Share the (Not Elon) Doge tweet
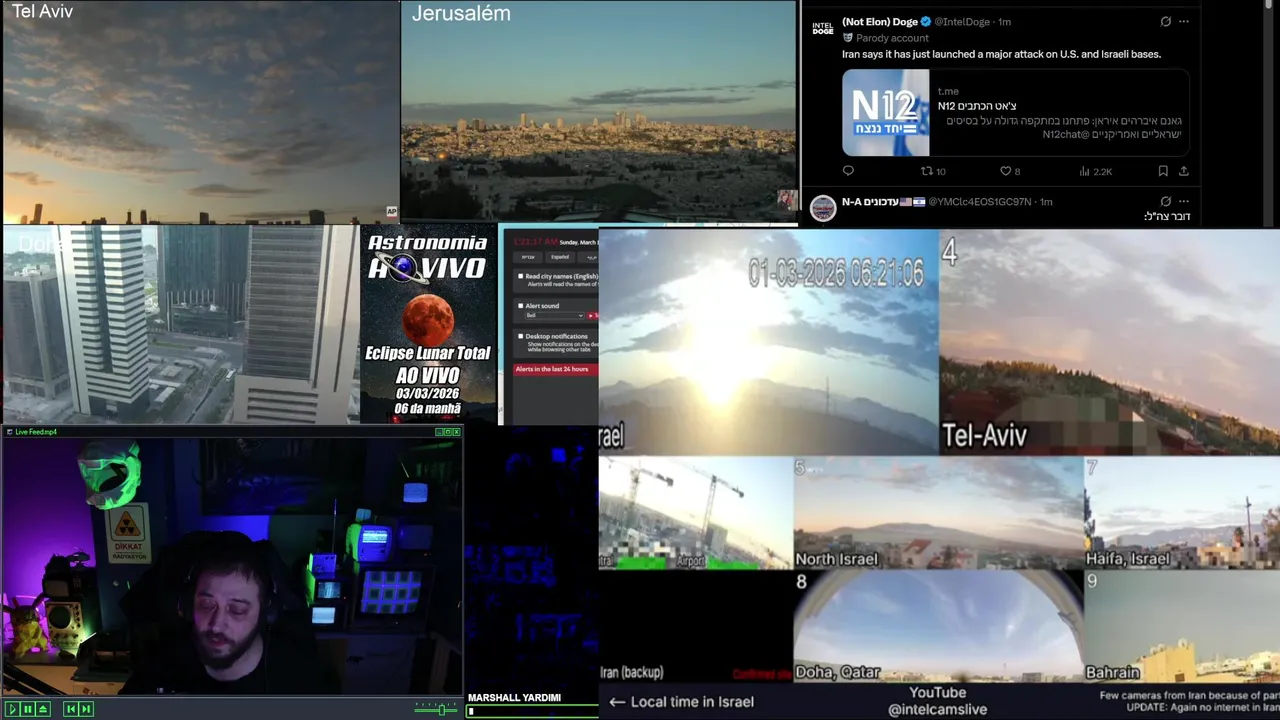The image size is (1280, 720). point(1183,171)
